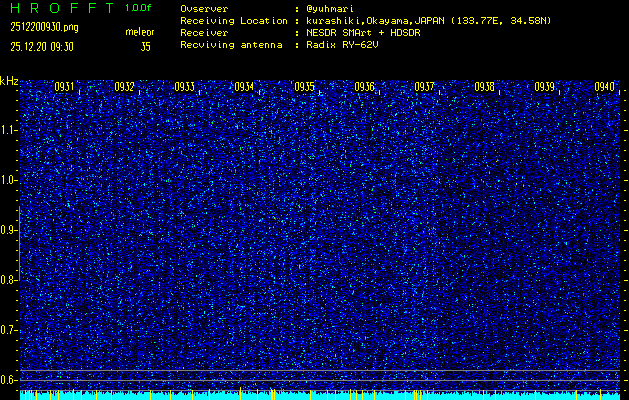
Task: Click the HROFFT title text
Action: point(58,8)
